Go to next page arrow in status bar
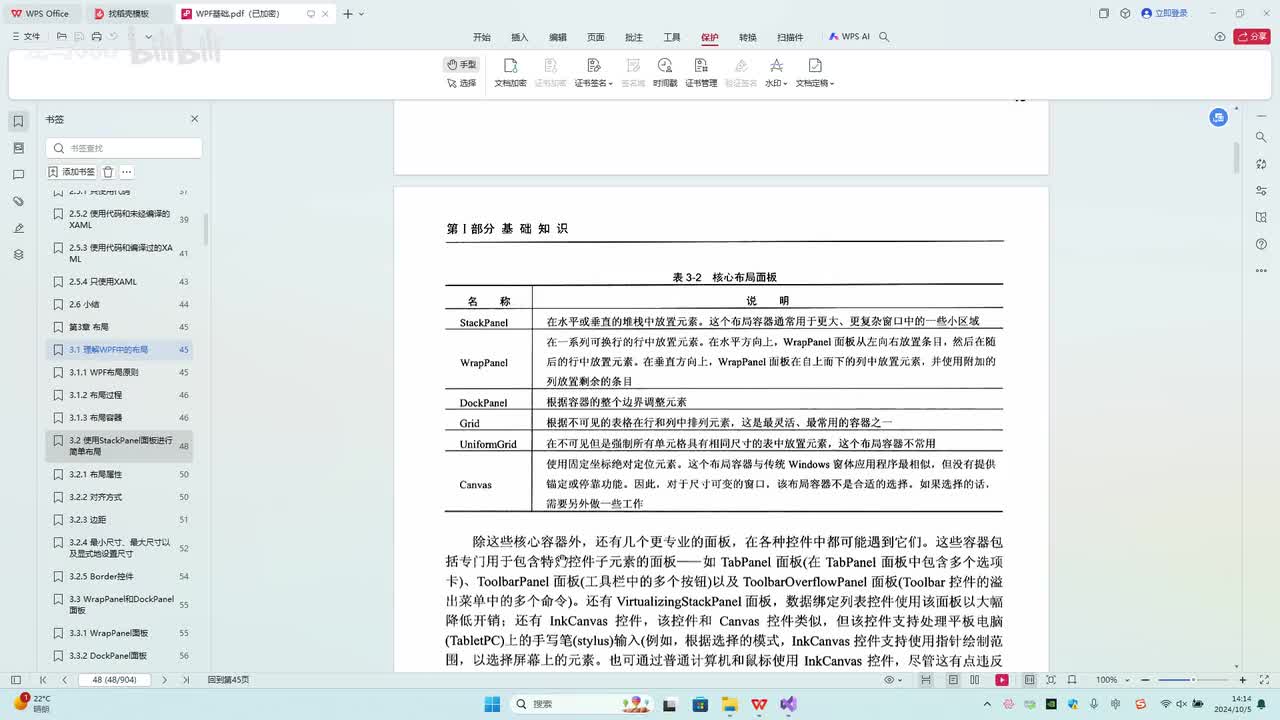Image resolution: width=1280 pixels, height=720 pixels. coord(165,680)
